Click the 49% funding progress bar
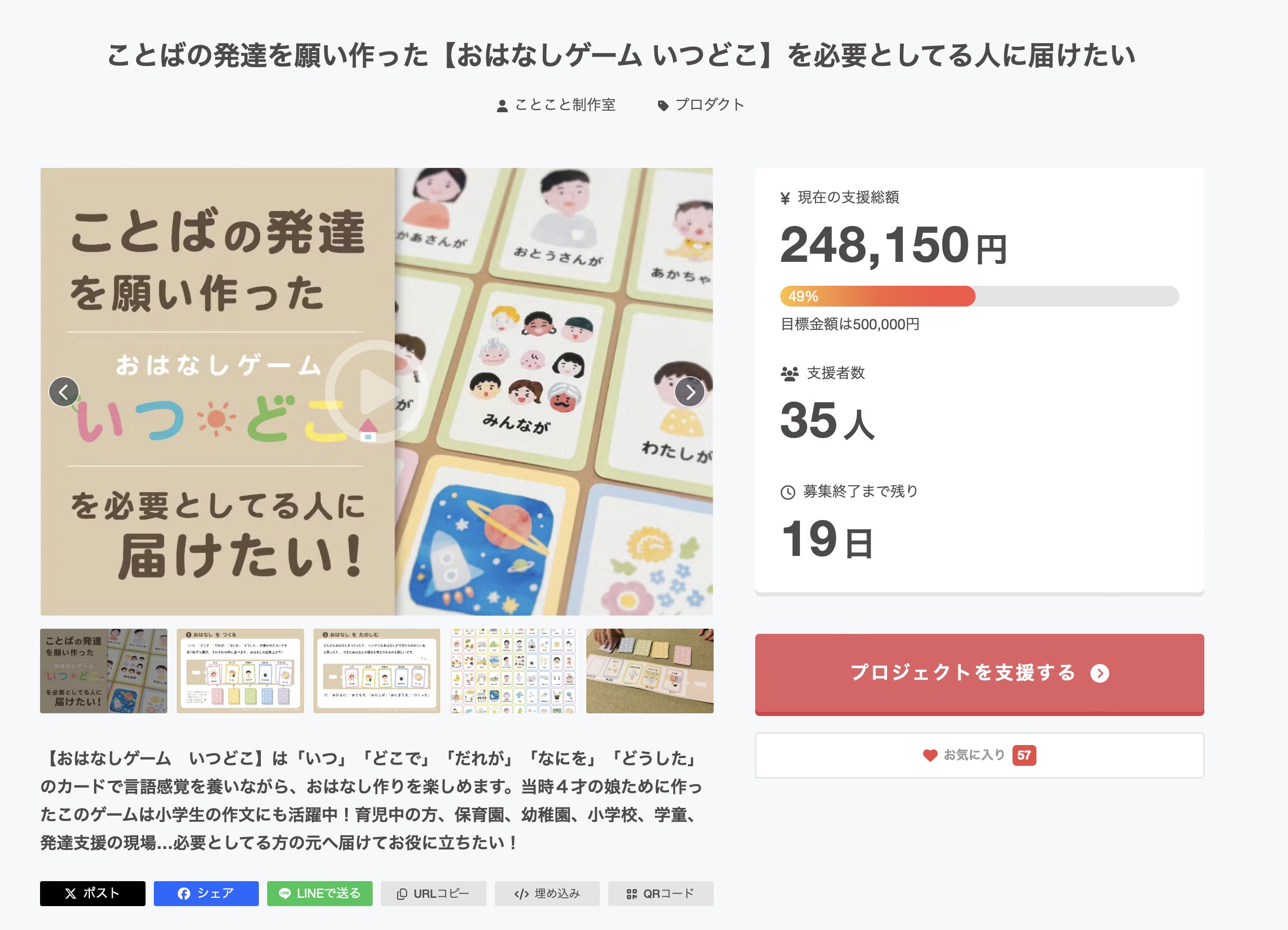 click(x=979, y=296)
